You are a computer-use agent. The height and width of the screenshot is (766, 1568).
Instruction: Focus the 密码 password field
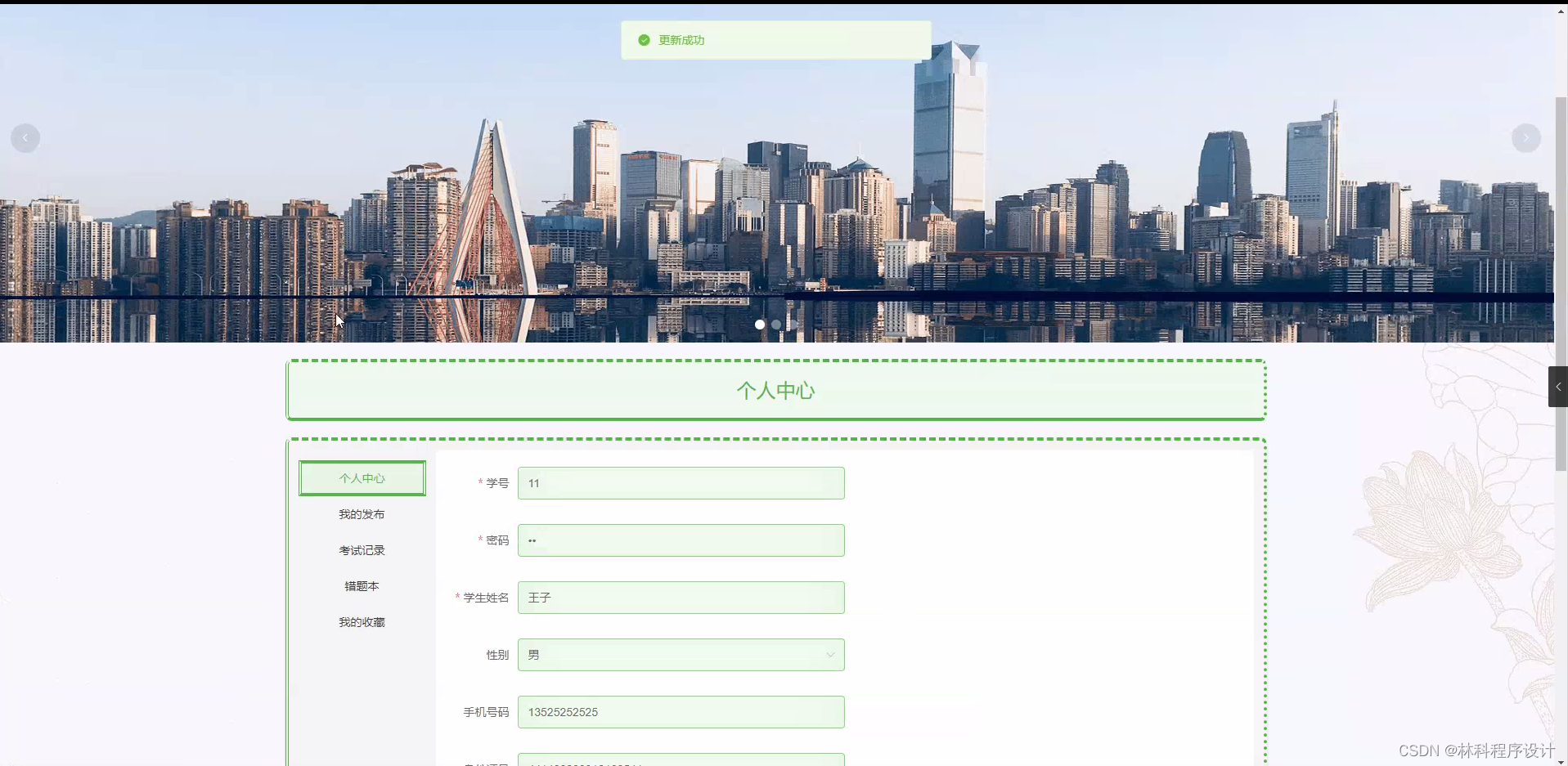pyautogui.click(x=681, y=540)
